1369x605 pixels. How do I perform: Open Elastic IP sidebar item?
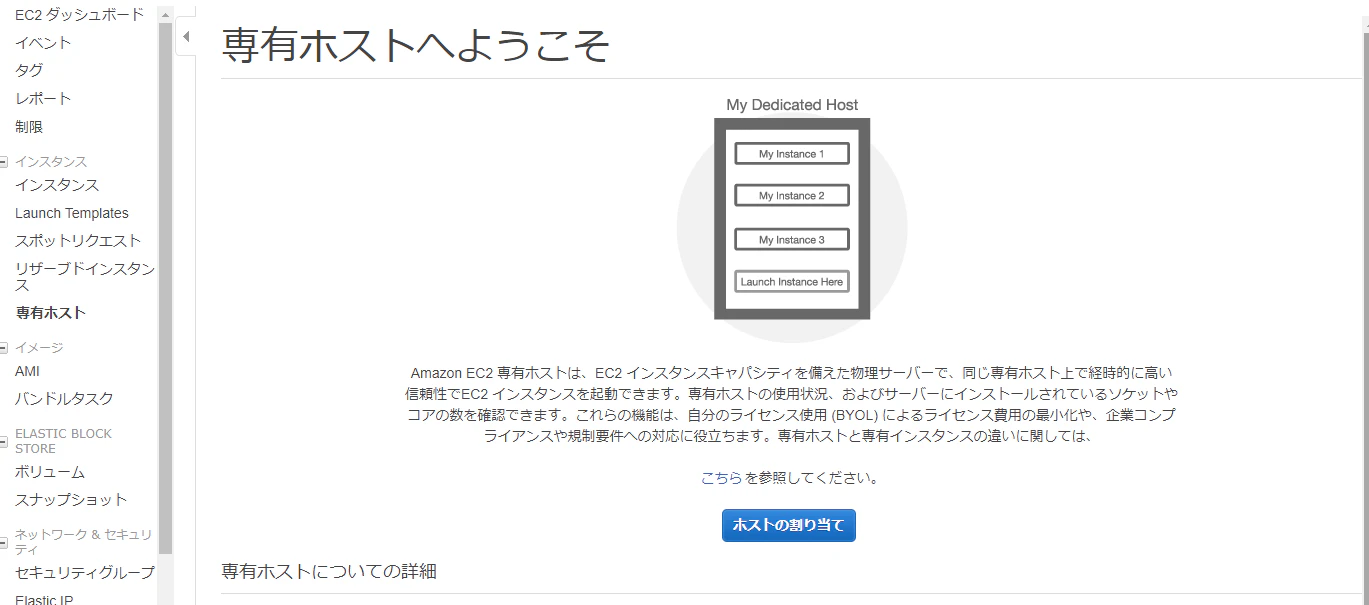(44, 599)
